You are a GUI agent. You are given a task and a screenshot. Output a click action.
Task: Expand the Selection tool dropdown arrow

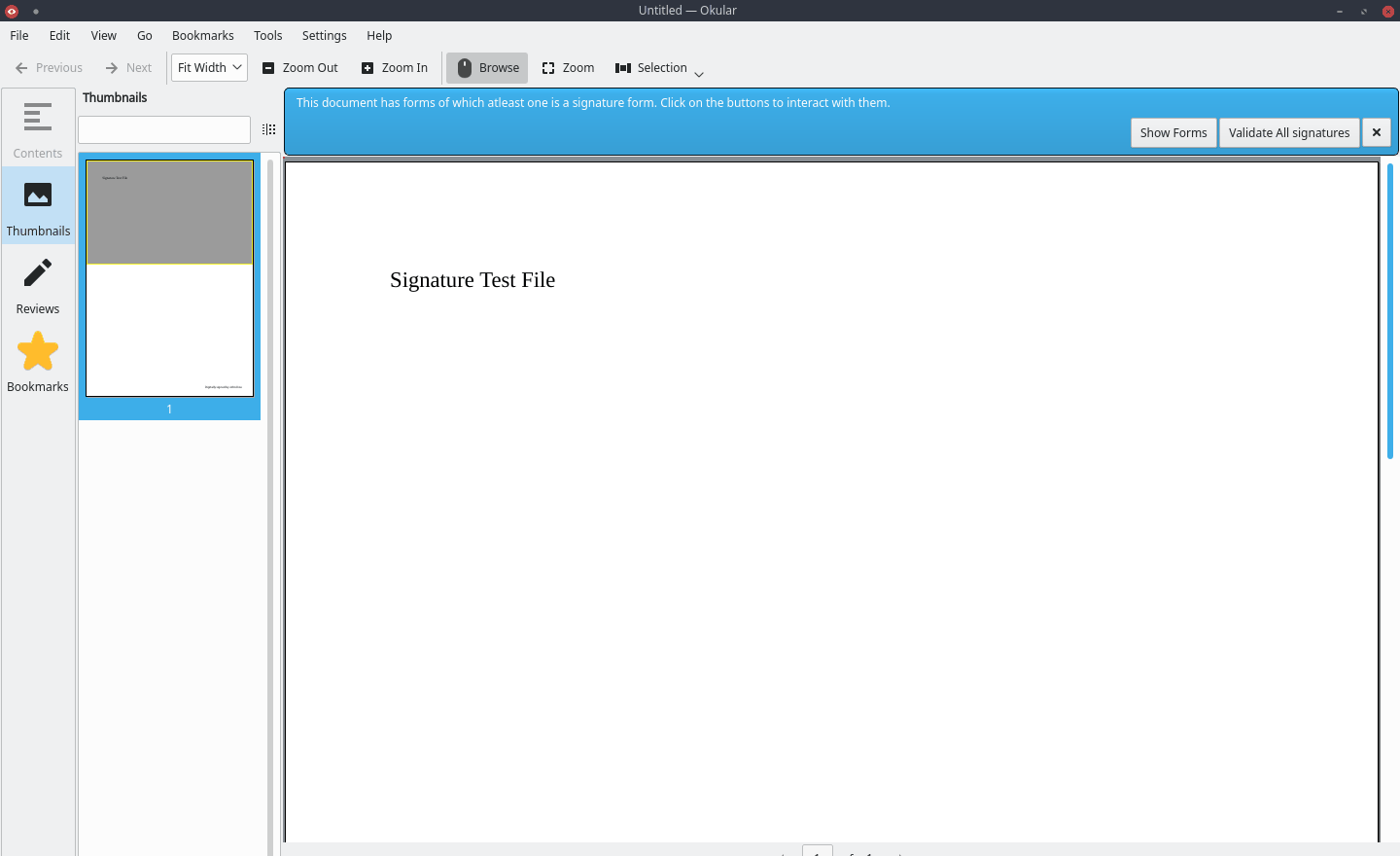699,74
